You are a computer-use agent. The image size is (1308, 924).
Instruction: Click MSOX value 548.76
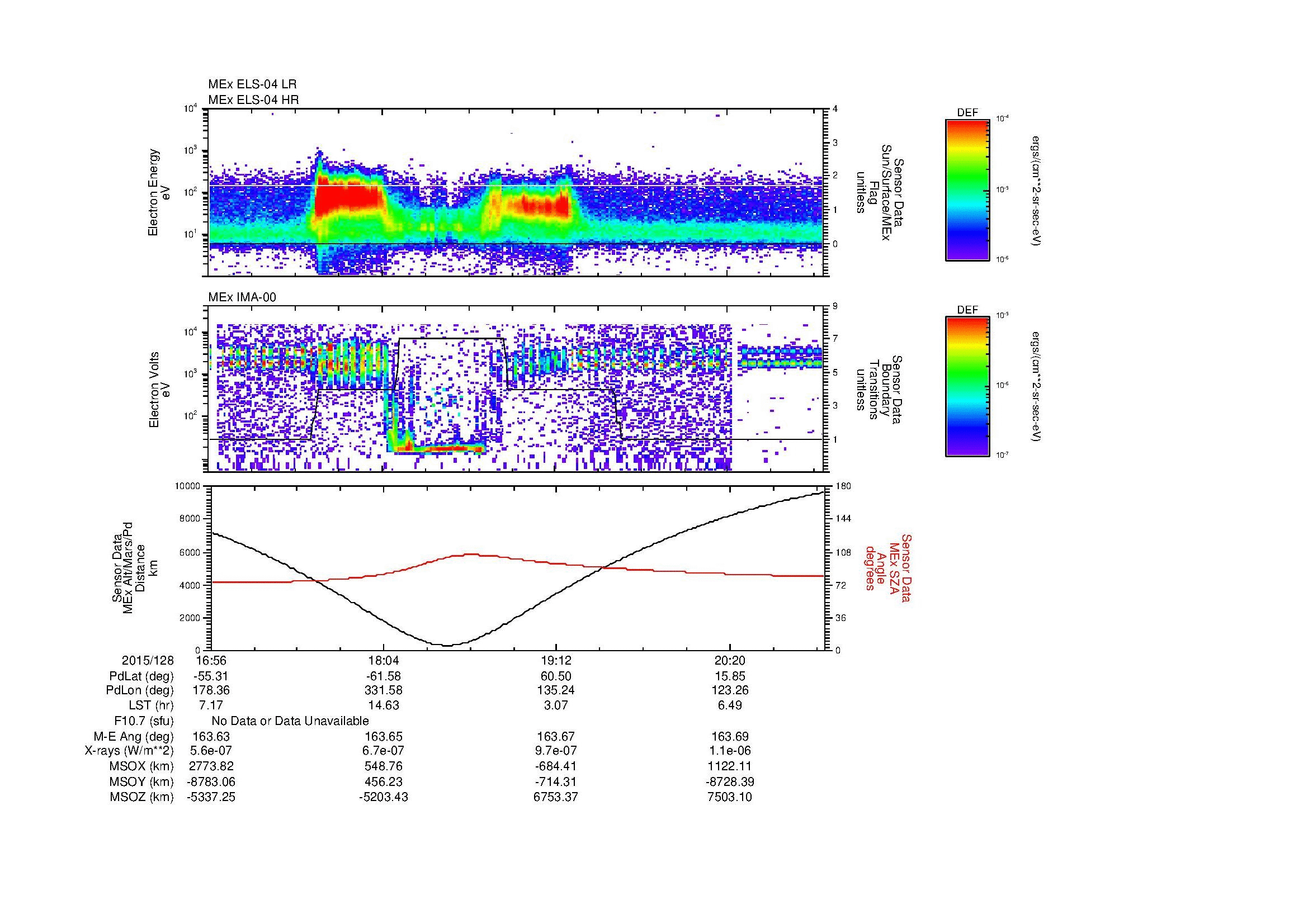coord(384,766)
